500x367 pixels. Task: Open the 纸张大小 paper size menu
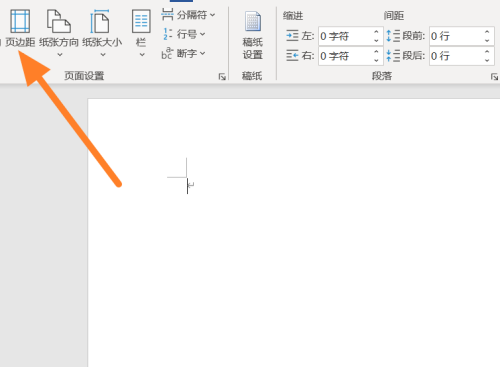pos(102,33)
